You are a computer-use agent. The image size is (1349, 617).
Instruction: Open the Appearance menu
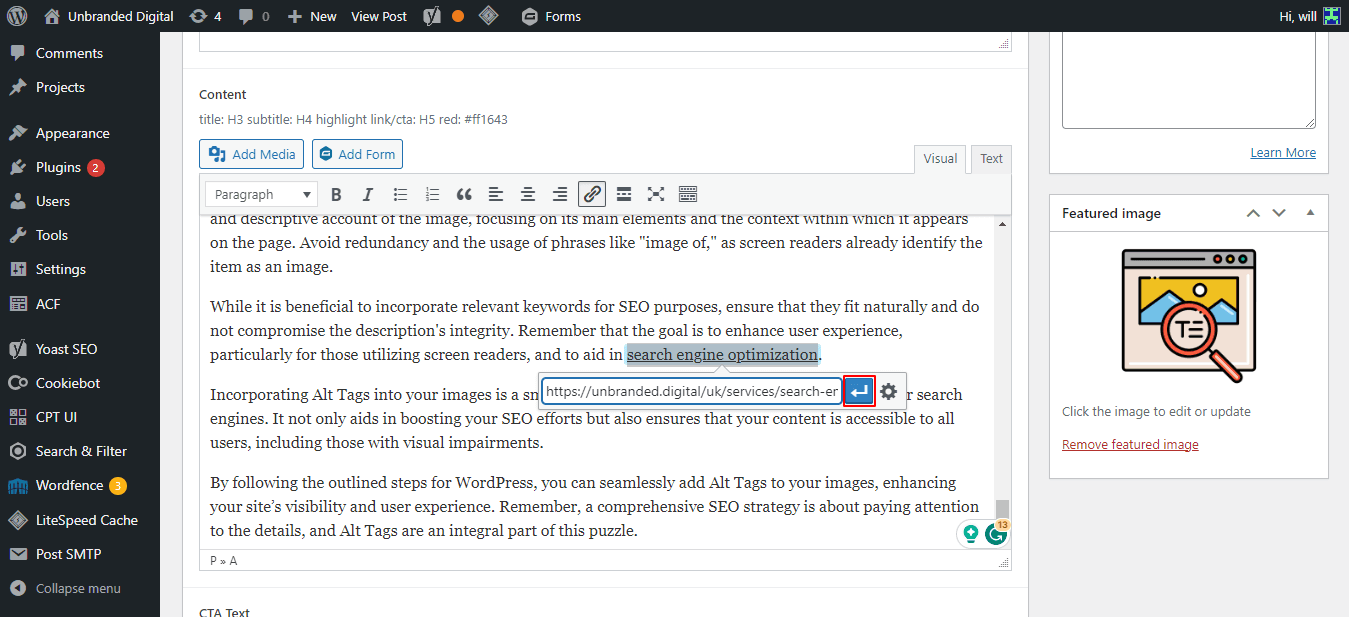pyautogui.click(x=72, y=133)
